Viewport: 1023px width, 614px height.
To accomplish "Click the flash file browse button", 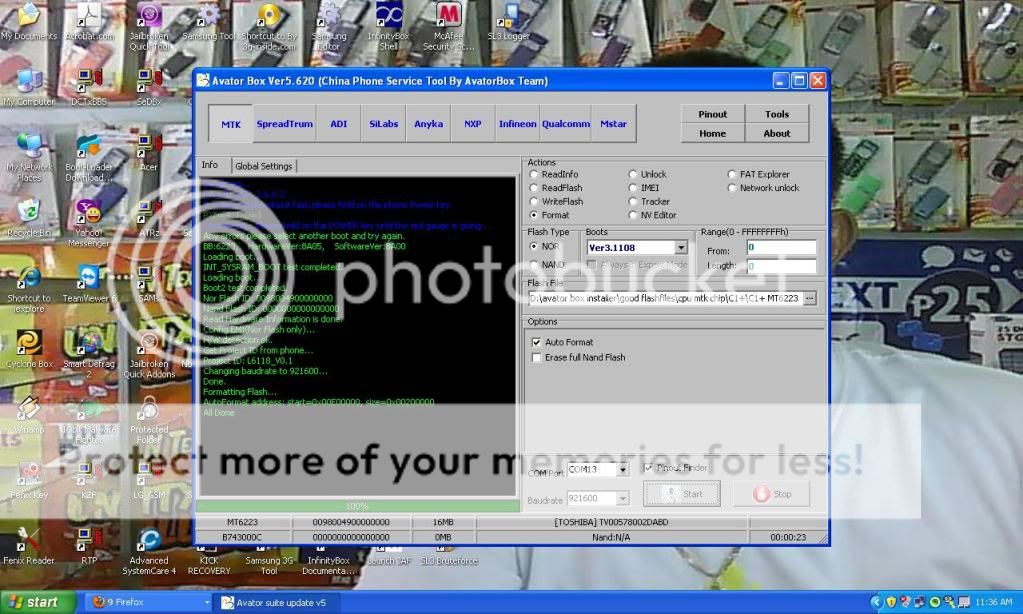I will tap(809, 298).
